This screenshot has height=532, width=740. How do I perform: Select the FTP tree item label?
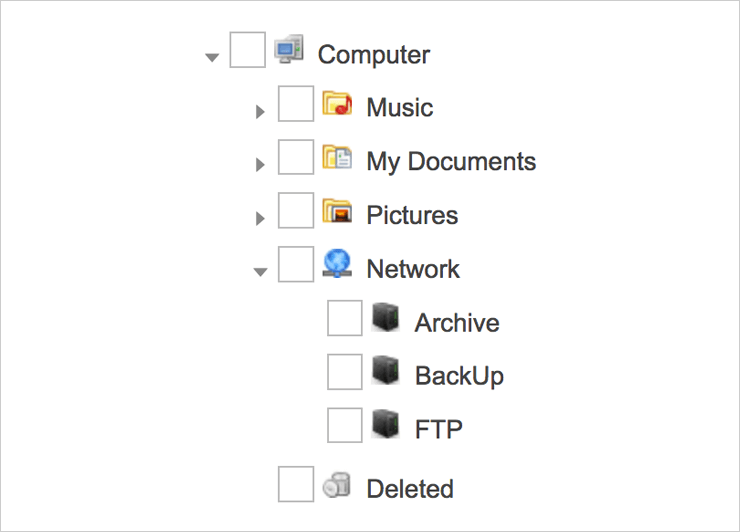coord(438,429)
